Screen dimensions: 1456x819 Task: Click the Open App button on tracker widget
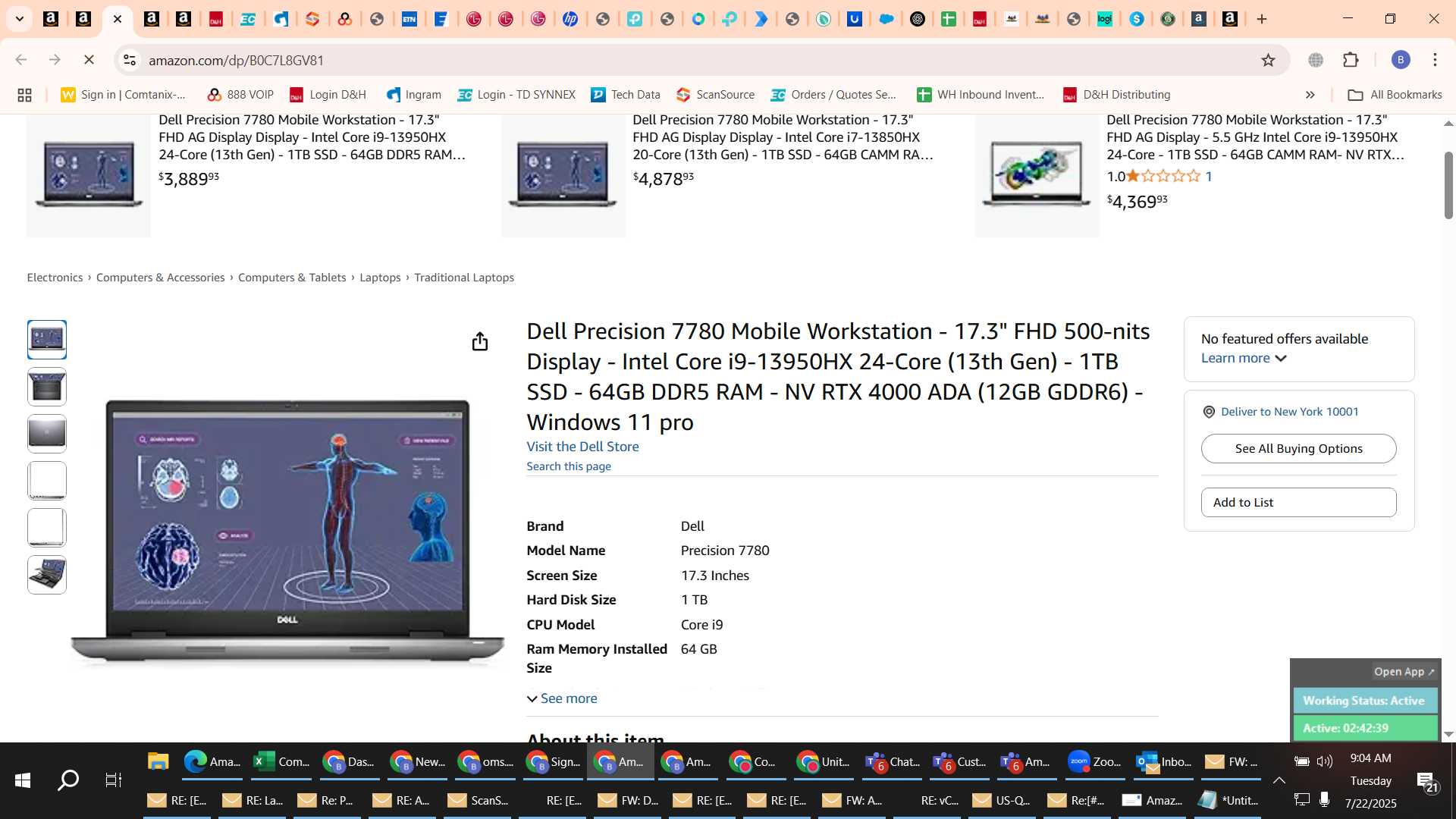tap(1404, 672)
